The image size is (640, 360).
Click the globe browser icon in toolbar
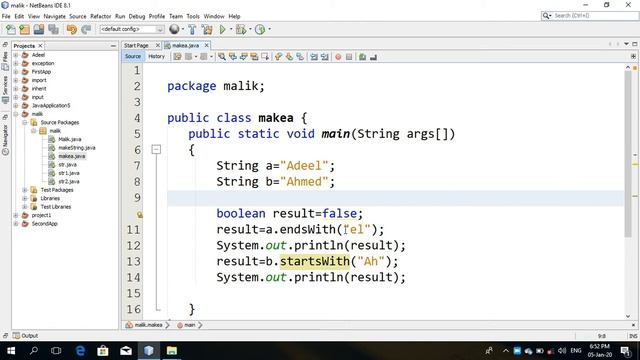click(x=174, y=29)
